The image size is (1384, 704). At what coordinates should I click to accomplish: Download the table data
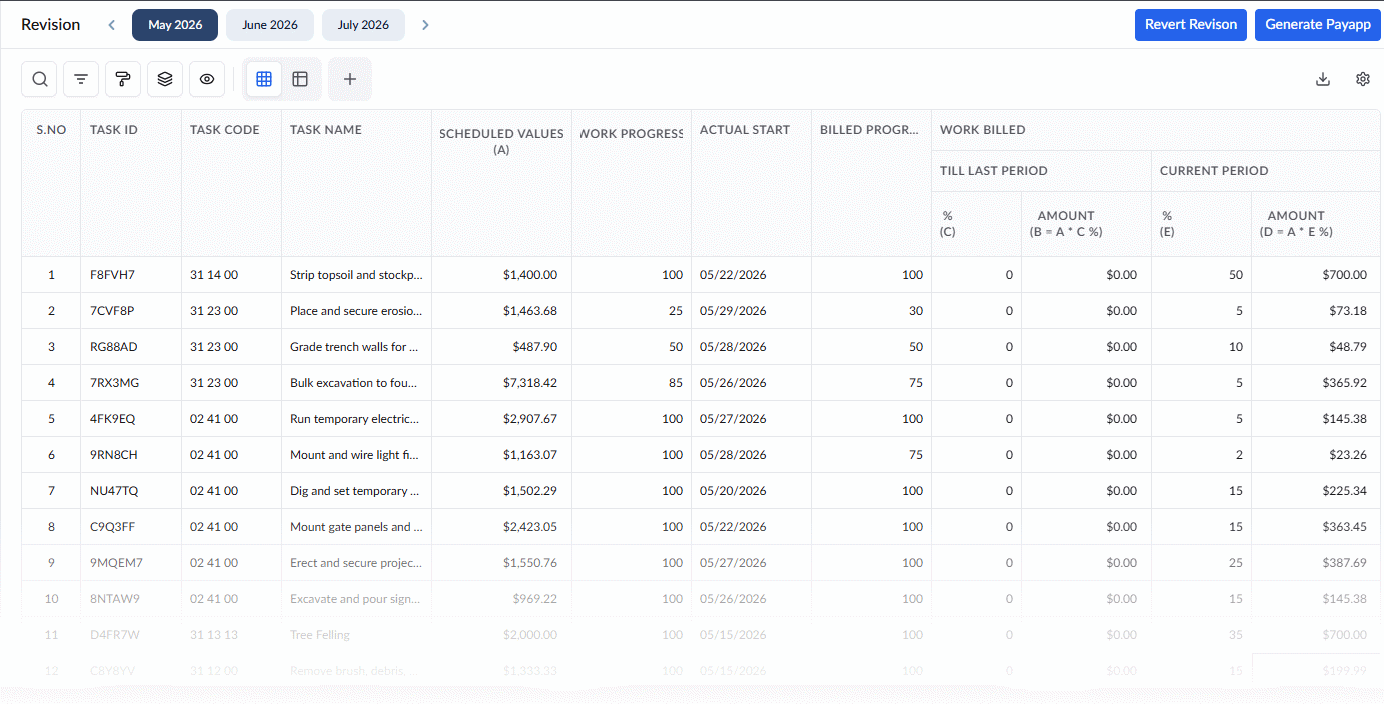coord(1323,79)
